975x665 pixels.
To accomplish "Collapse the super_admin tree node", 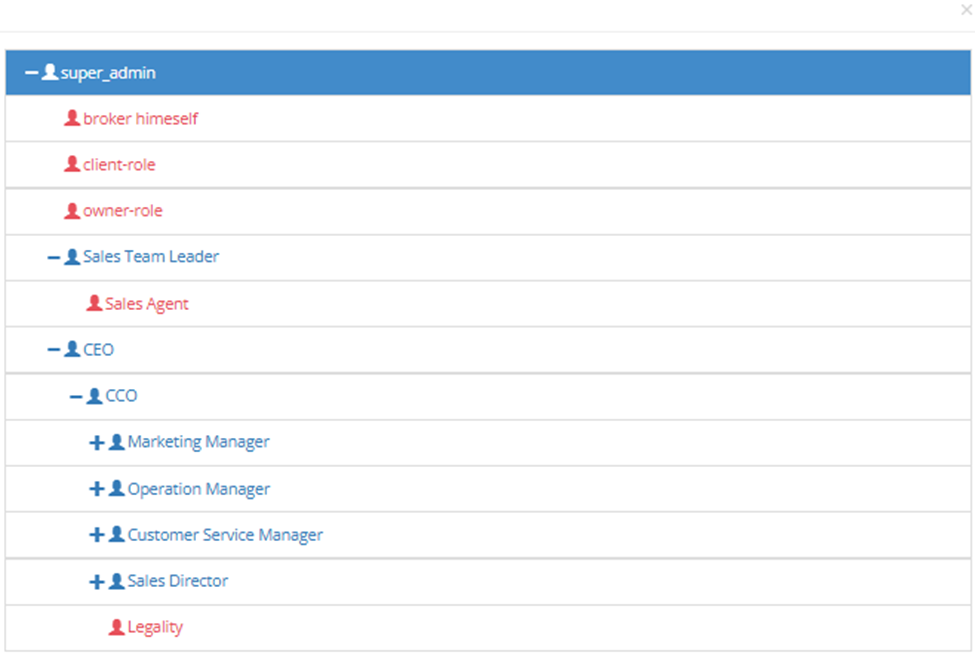I will point(32,73).
